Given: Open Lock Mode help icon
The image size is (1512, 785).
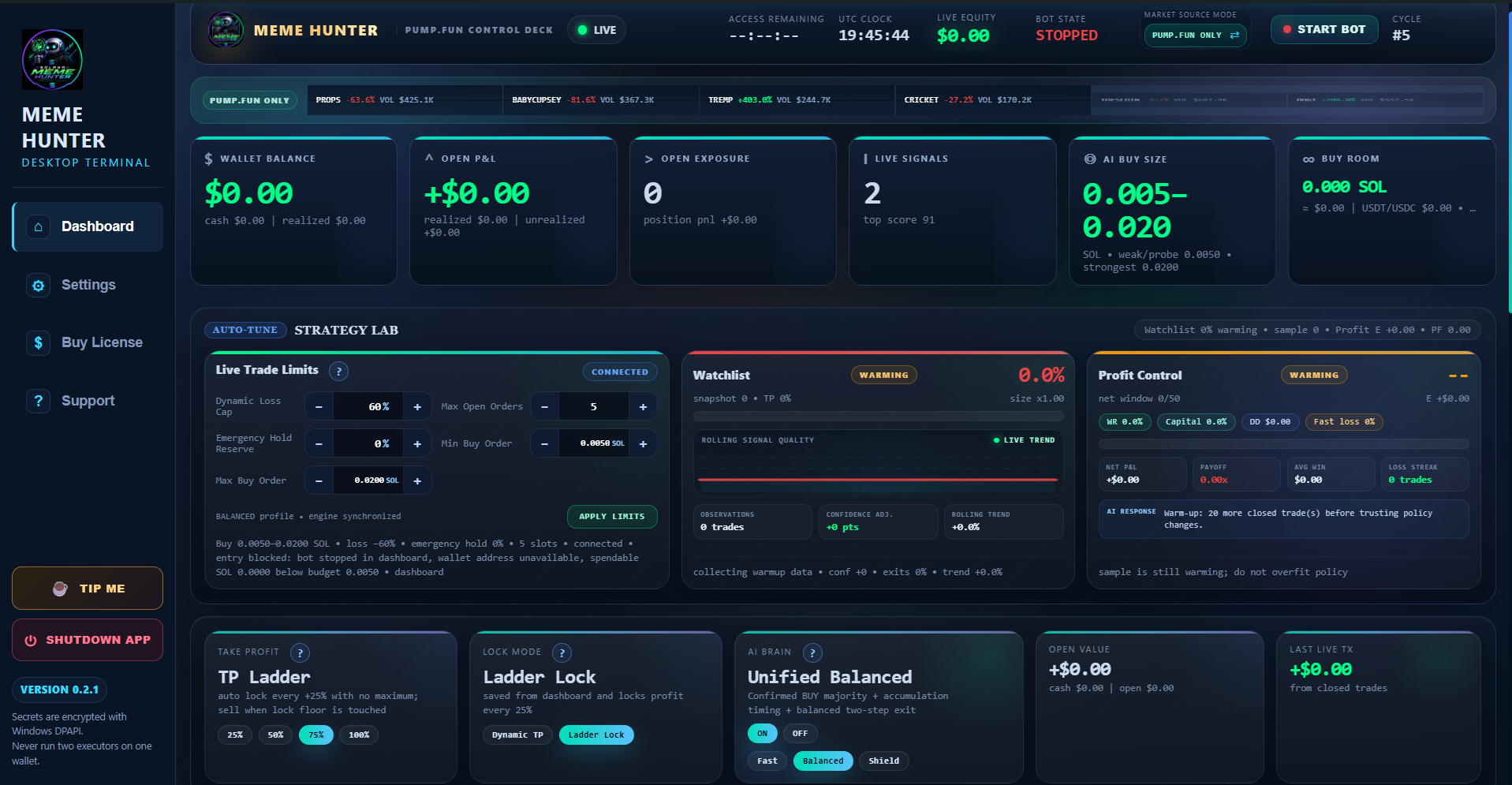Looking at the screenshot, I should 562,652.
